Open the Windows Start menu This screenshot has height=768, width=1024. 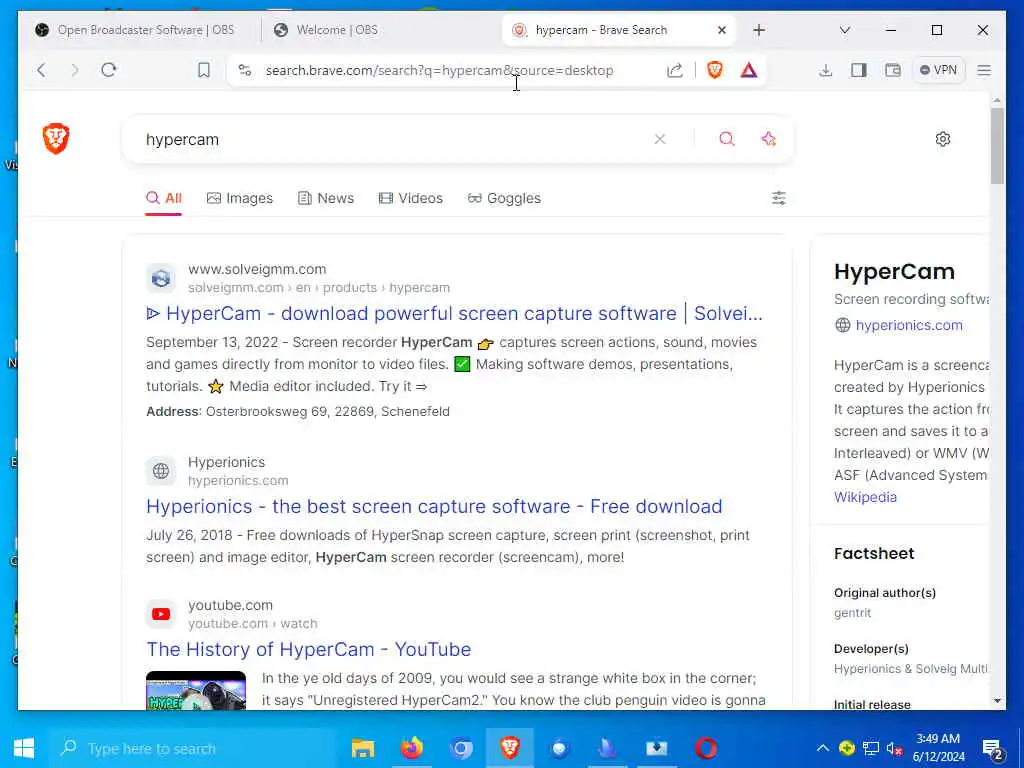(x=24, y=748)
